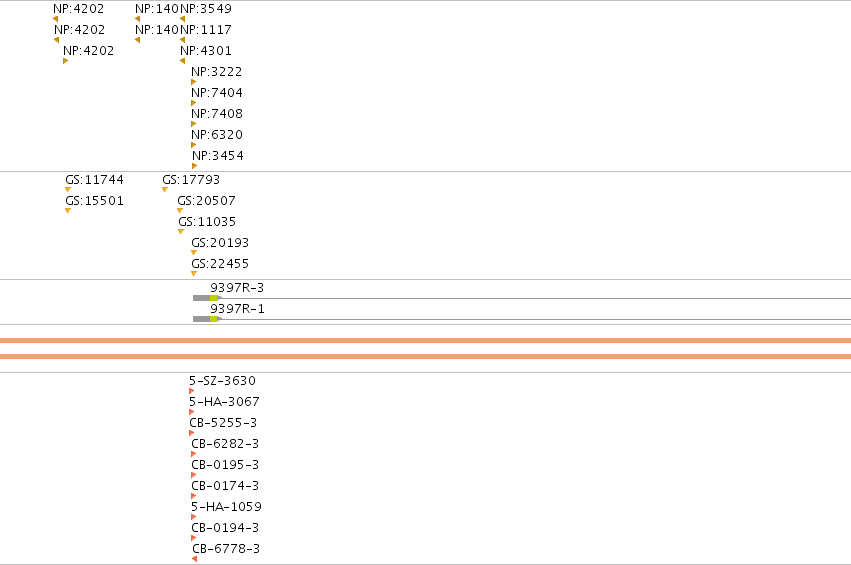Image resolution: width=851 pixels, height=565 pixels.
Task: Click the GS:11744 label
Action: pos(94,180)
